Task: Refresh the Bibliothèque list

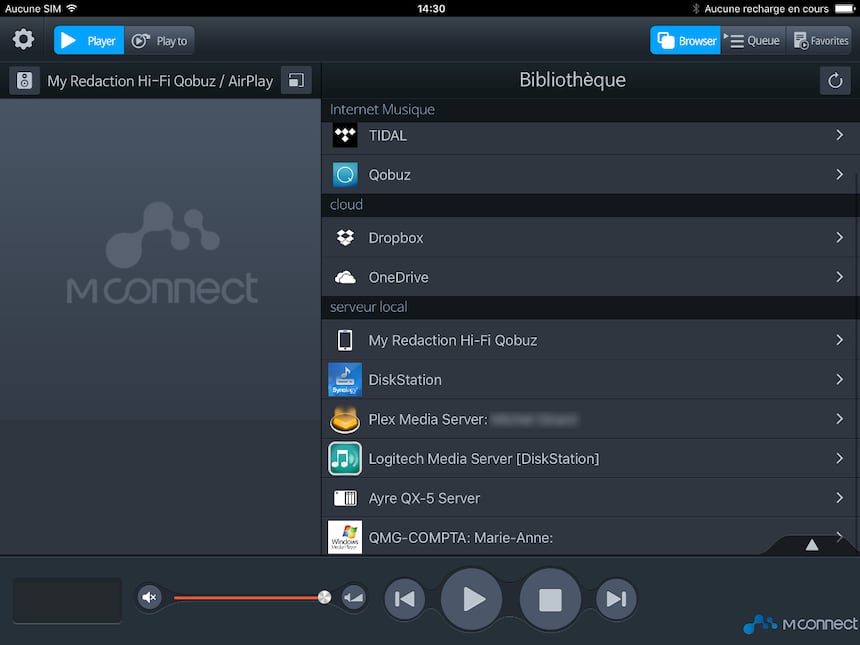Action: [x=835, y=81]
